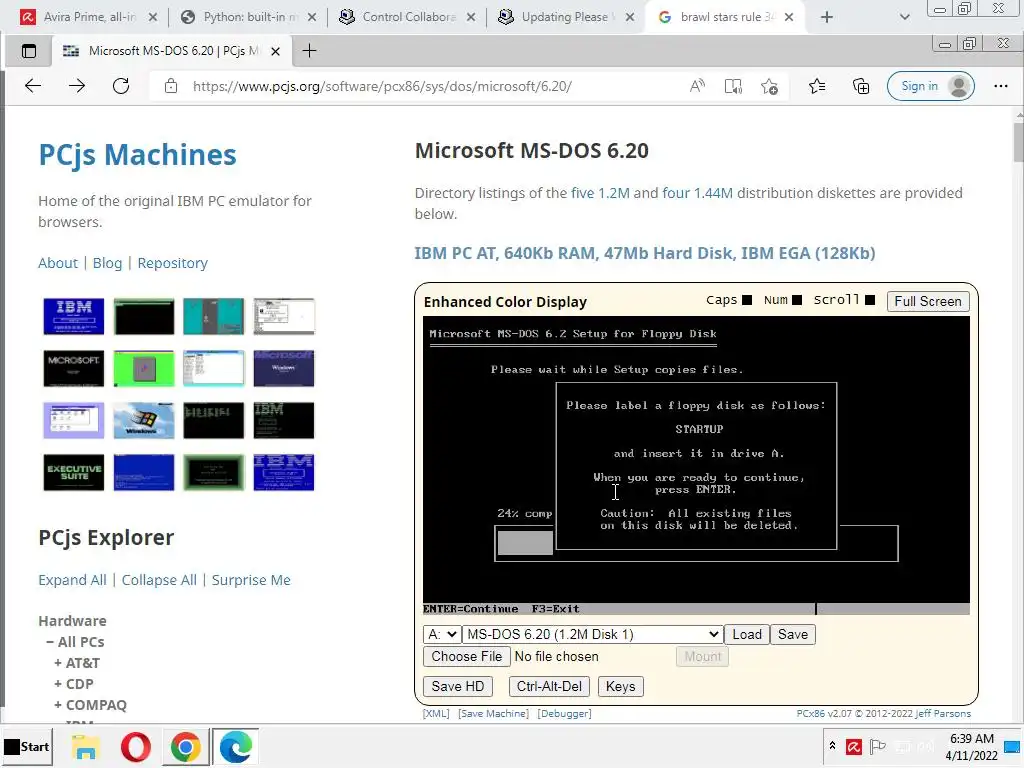
Task: Select the Microsoft MS-DOS 6.20 Edge tab
Action: (170, 51)
